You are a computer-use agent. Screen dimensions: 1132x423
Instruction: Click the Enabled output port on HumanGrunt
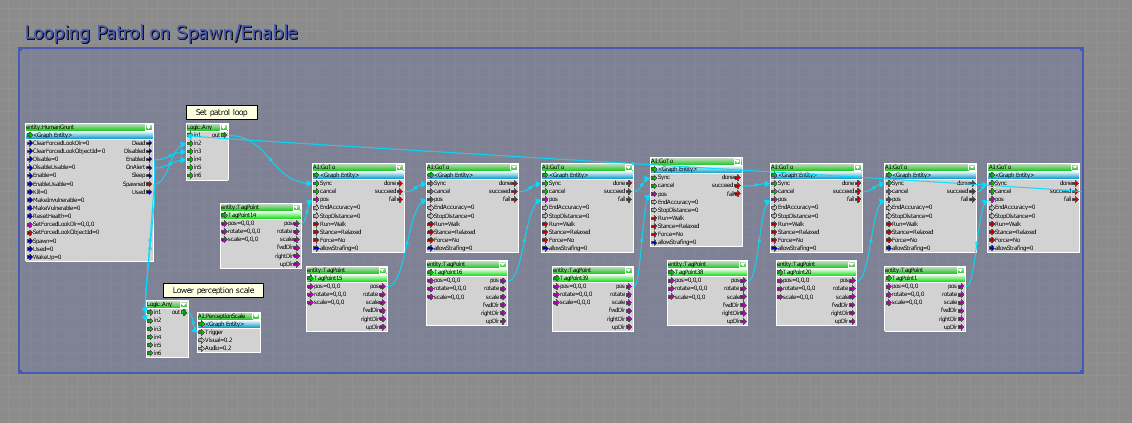[149, 159]
